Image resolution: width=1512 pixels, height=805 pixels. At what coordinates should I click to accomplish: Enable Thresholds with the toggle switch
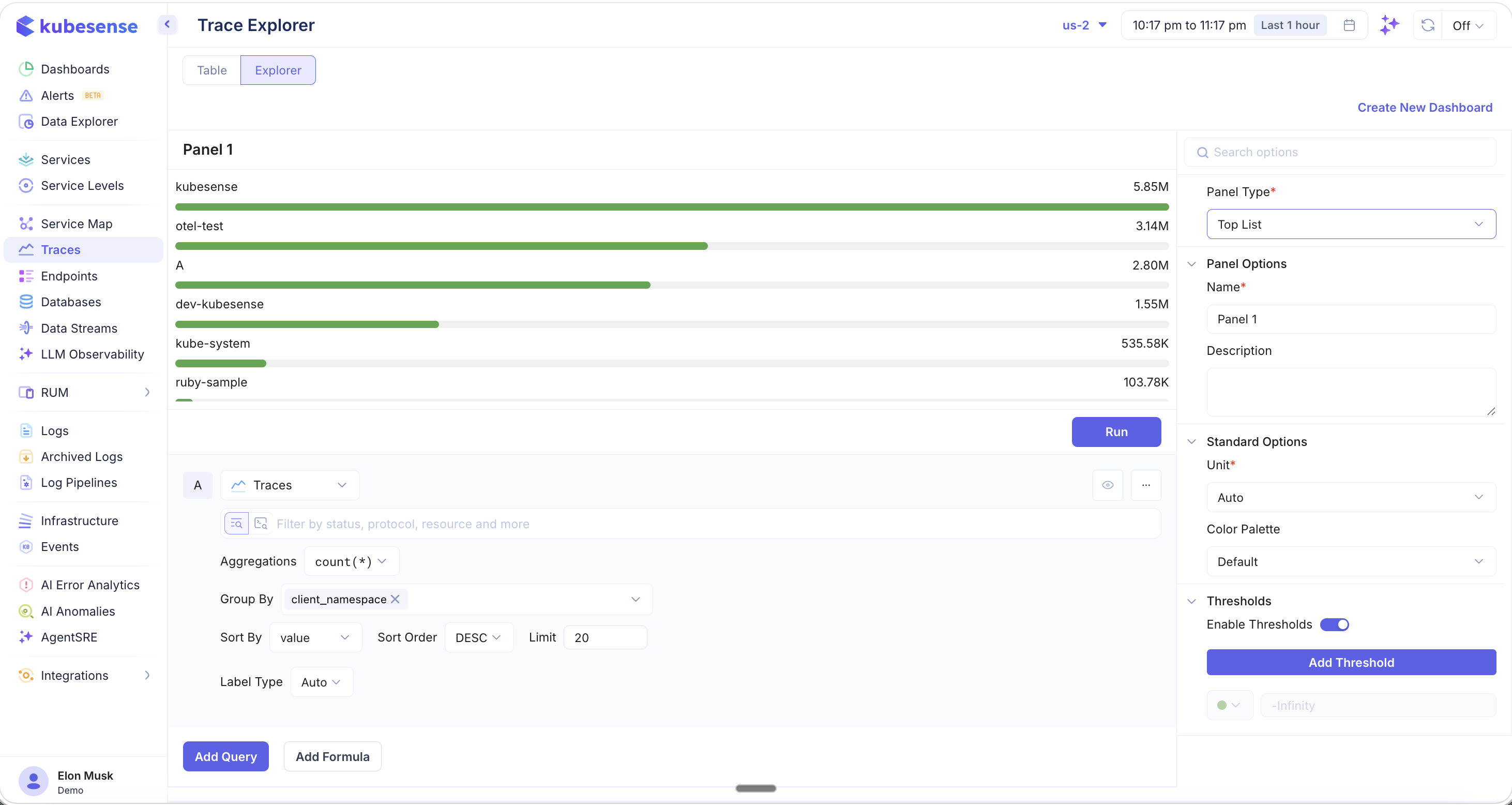pyautogui.click(x=1335, y=624)
